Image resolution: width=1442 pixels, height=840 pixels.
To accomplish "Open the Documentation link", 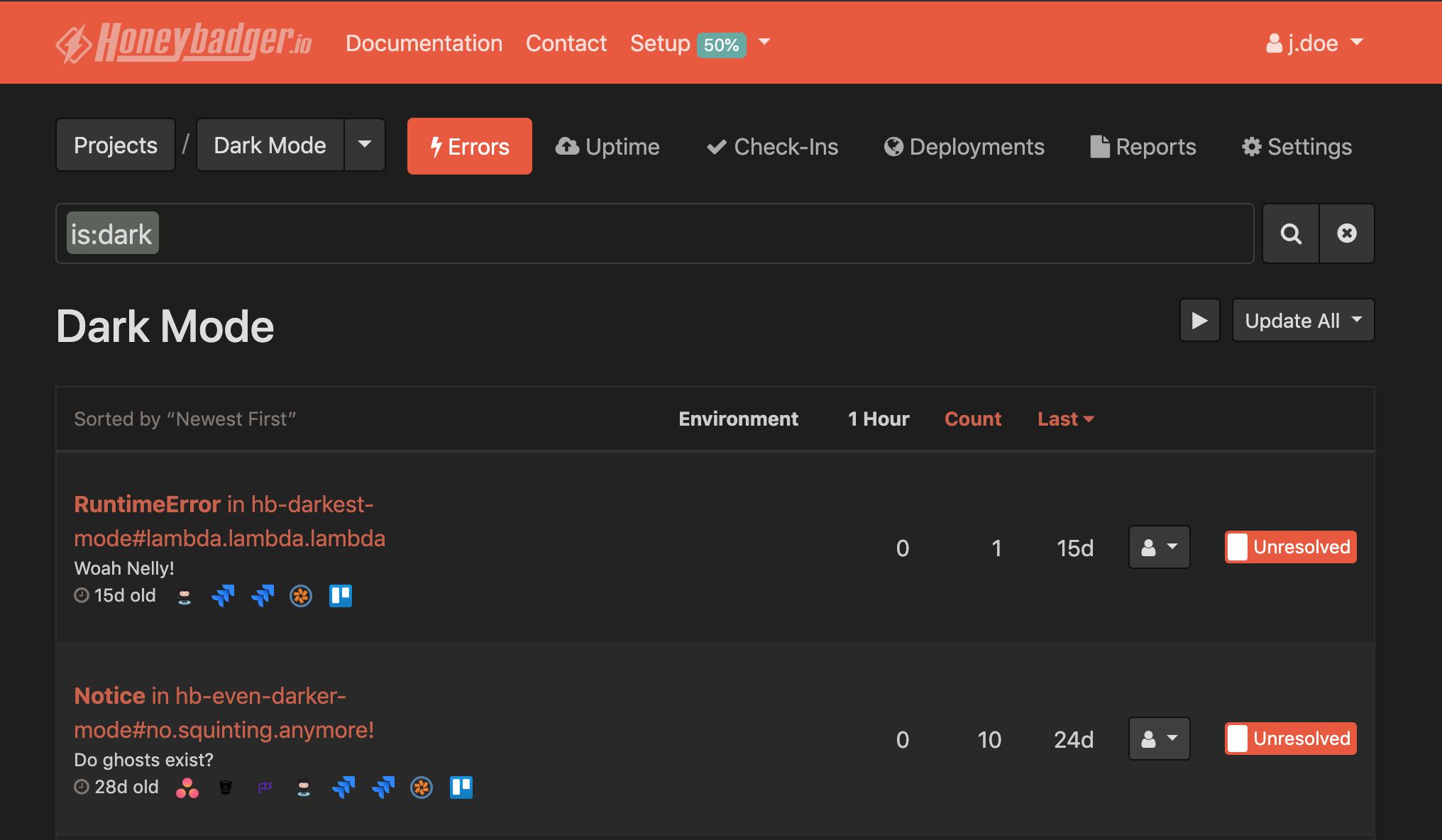I will [x=424, y=43].
